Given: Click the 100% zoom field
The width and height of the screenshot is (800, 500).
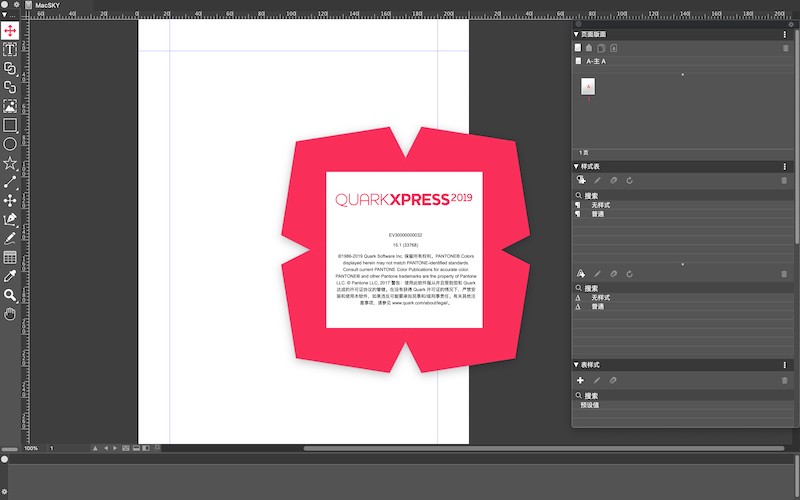Looking at the screenshot, I should (x=33, y=448).
